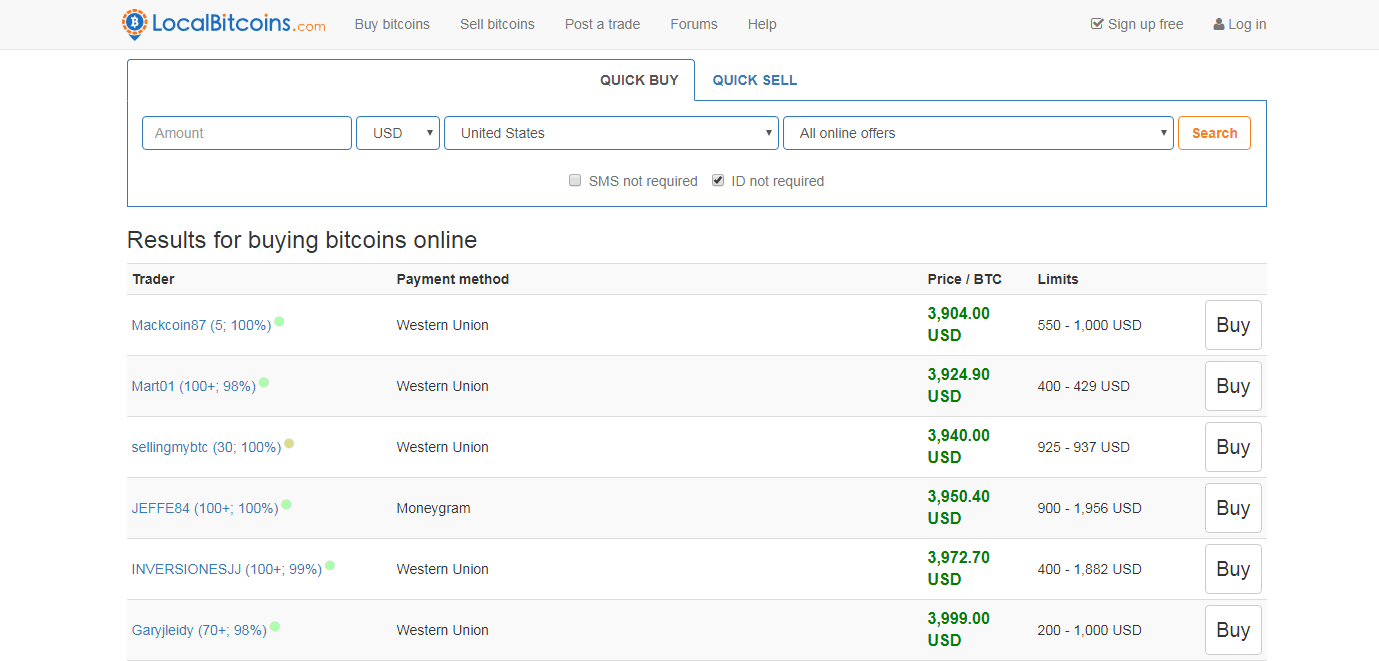
Task: Select the Quick Buy tab
Action: pyautogui.click(x=639, y=80)
